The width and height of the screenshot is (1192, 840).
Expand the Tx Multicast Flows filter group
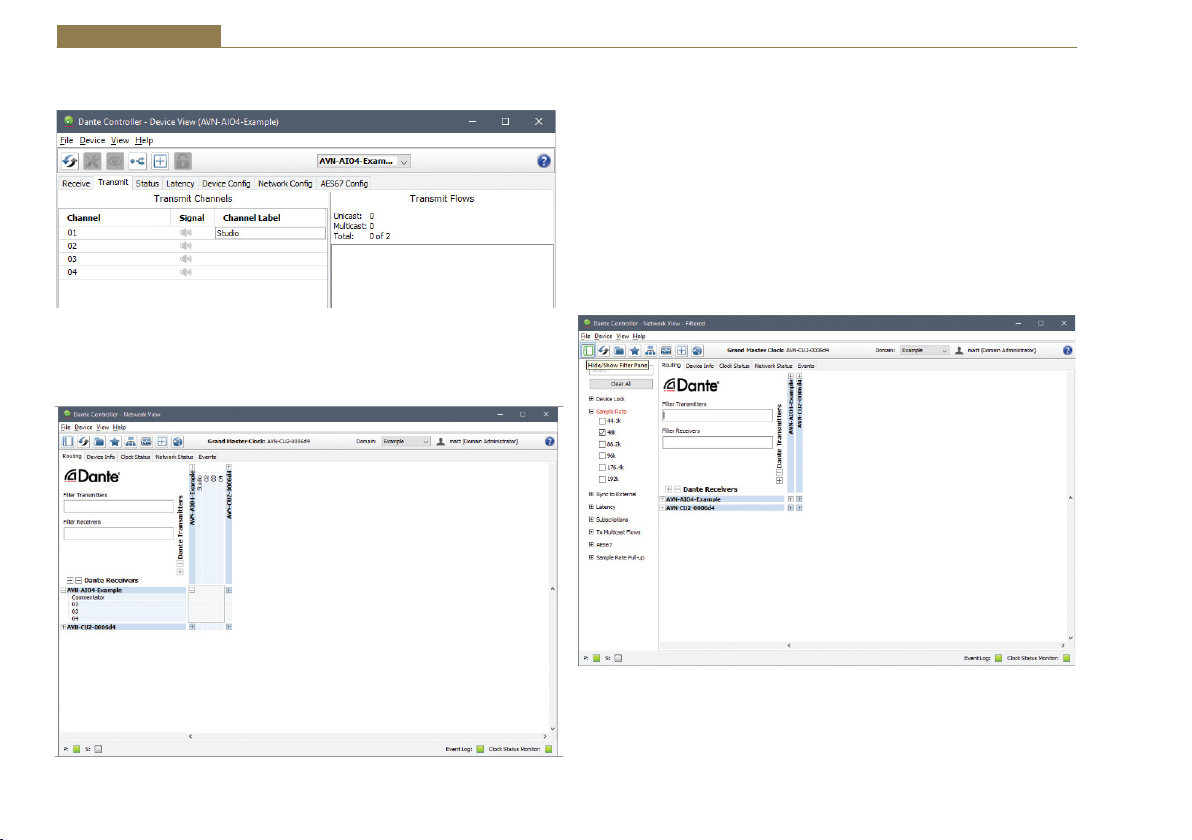click(591, 532)
